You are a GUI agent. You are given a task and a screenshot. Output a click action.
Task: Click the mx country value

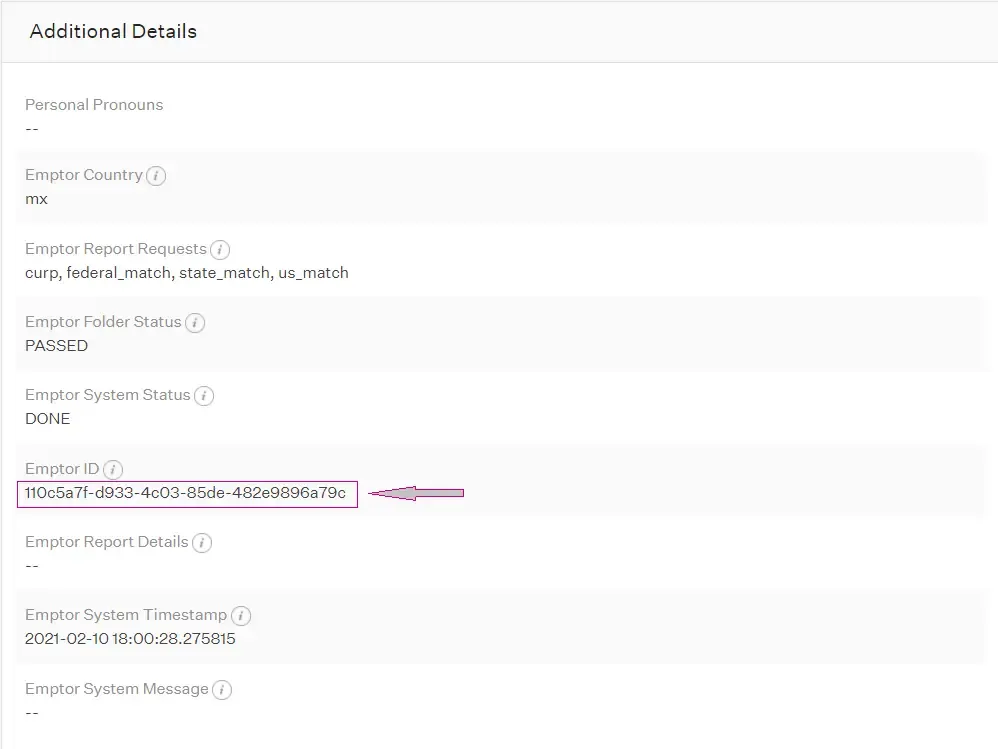pos(36,198)
